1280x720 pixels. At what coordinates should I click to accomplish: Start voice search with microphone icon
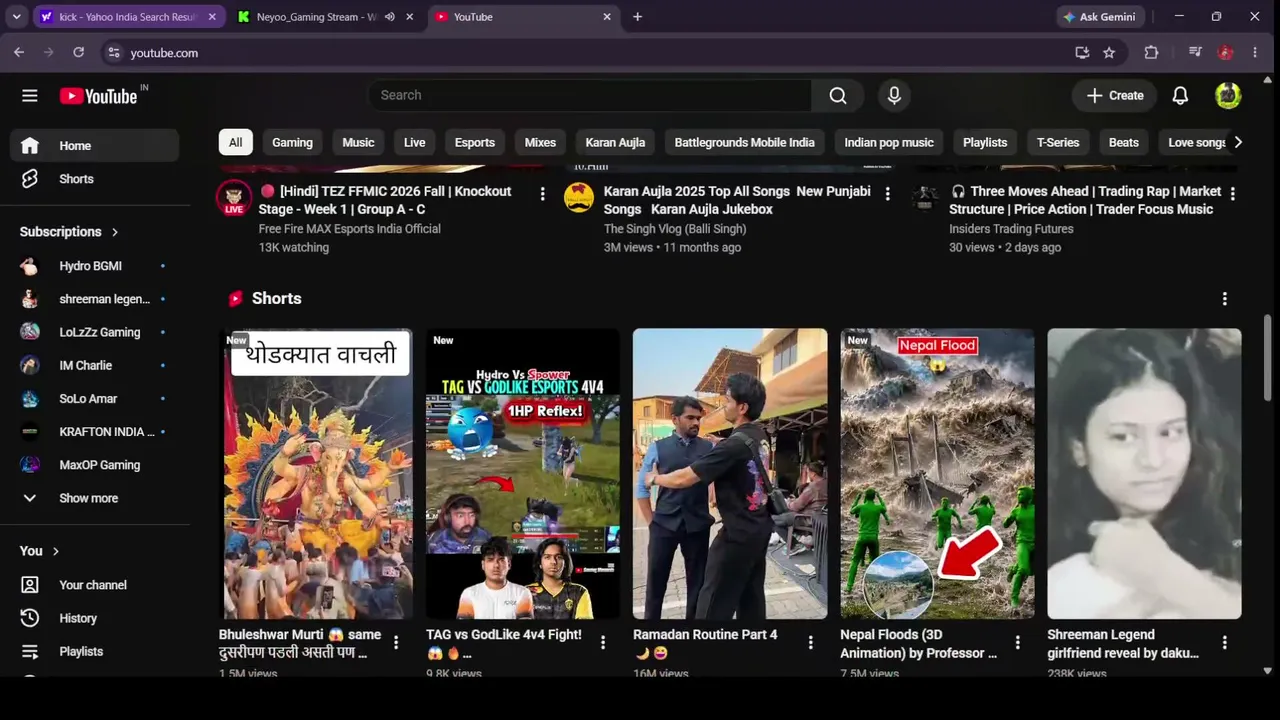pos(894,95)
